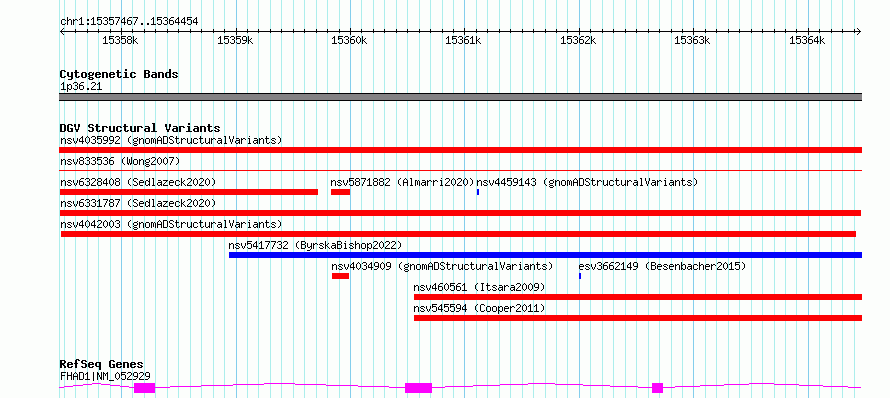890x398 pixels.
Task: Click the nsv4042003 gnomADStructuralVariants label
Action: coord(171,224)
